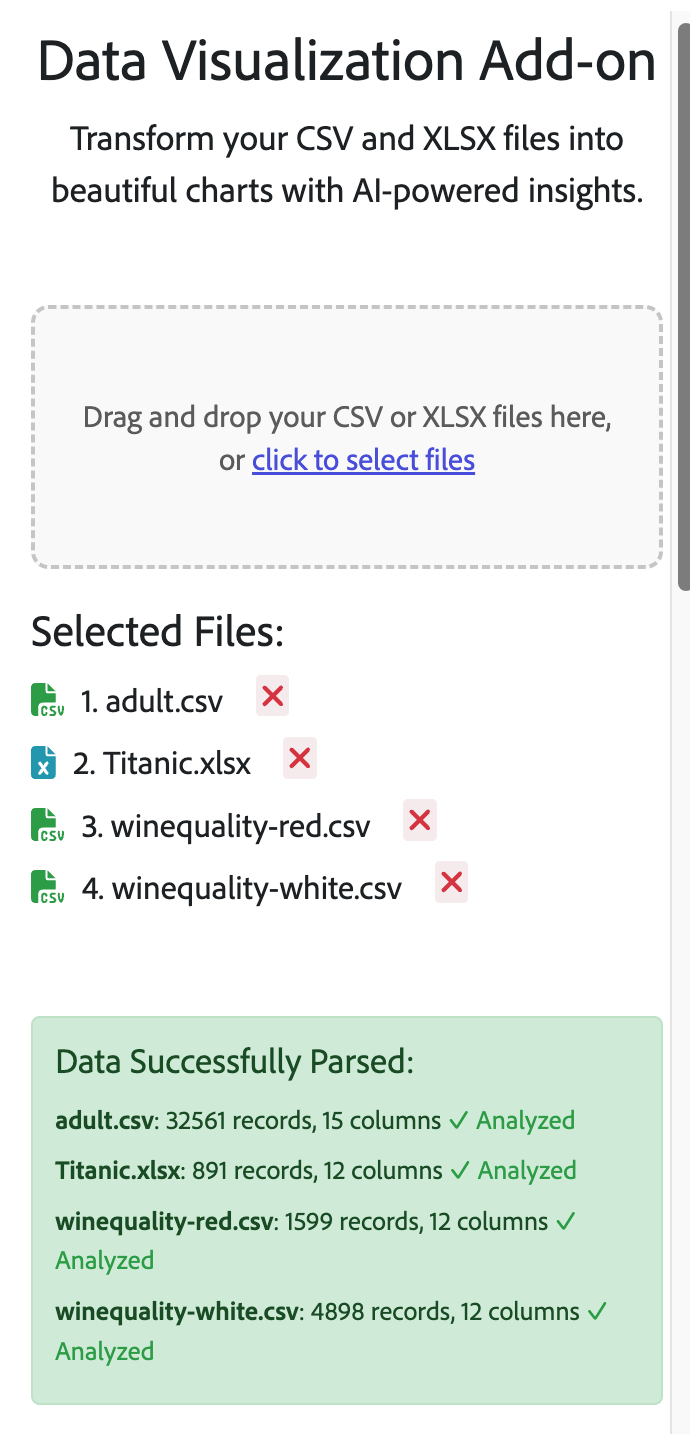The image size is (690, 1434).
Task: Click the Titanic.xlsx spreadsheet icon
Action: [x=43, y=763]
